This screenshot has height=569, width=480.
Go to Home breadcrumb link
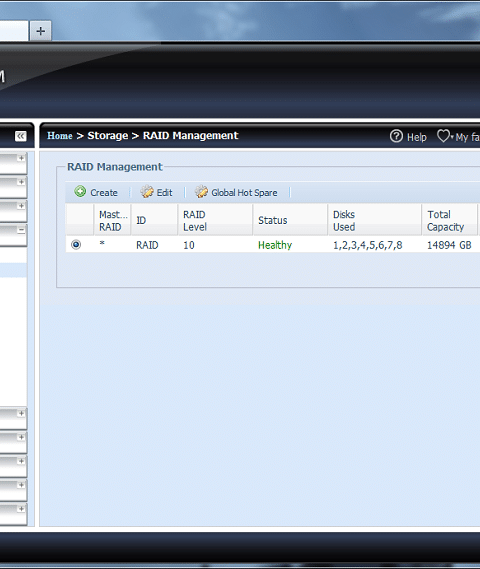click(60, 136)
